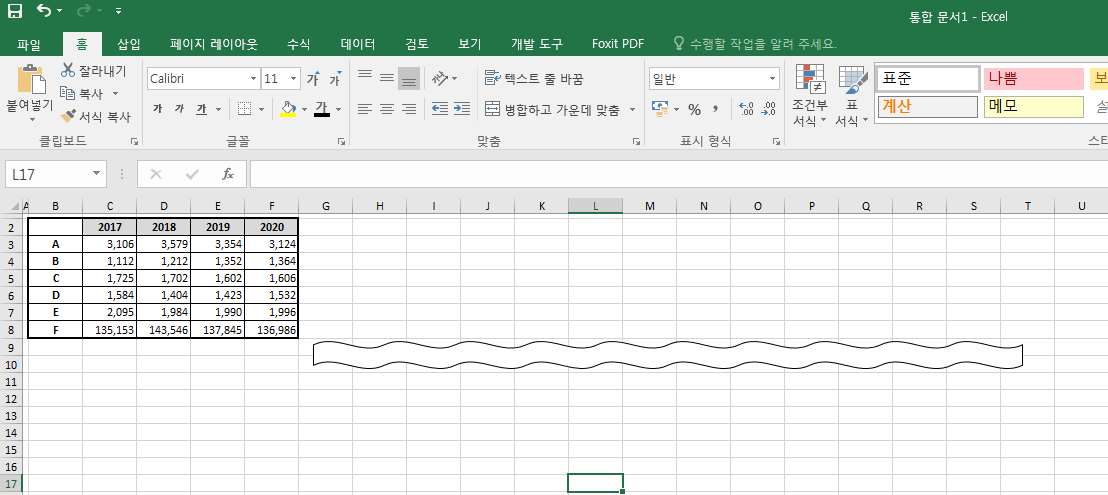
Task: Toggle 텍스트 줄 바꿈 wrap text
Action: point(534,78)
